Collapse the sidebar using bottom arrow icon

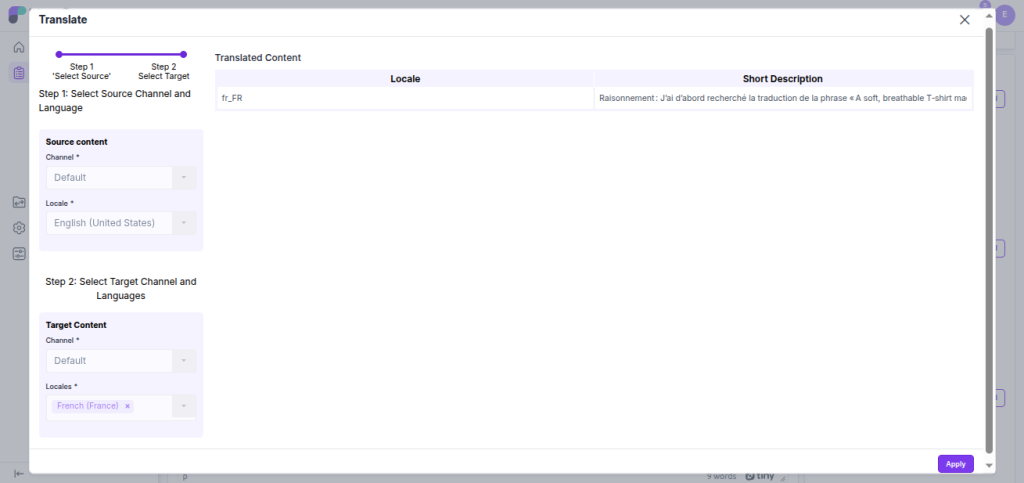coord(18,473)
